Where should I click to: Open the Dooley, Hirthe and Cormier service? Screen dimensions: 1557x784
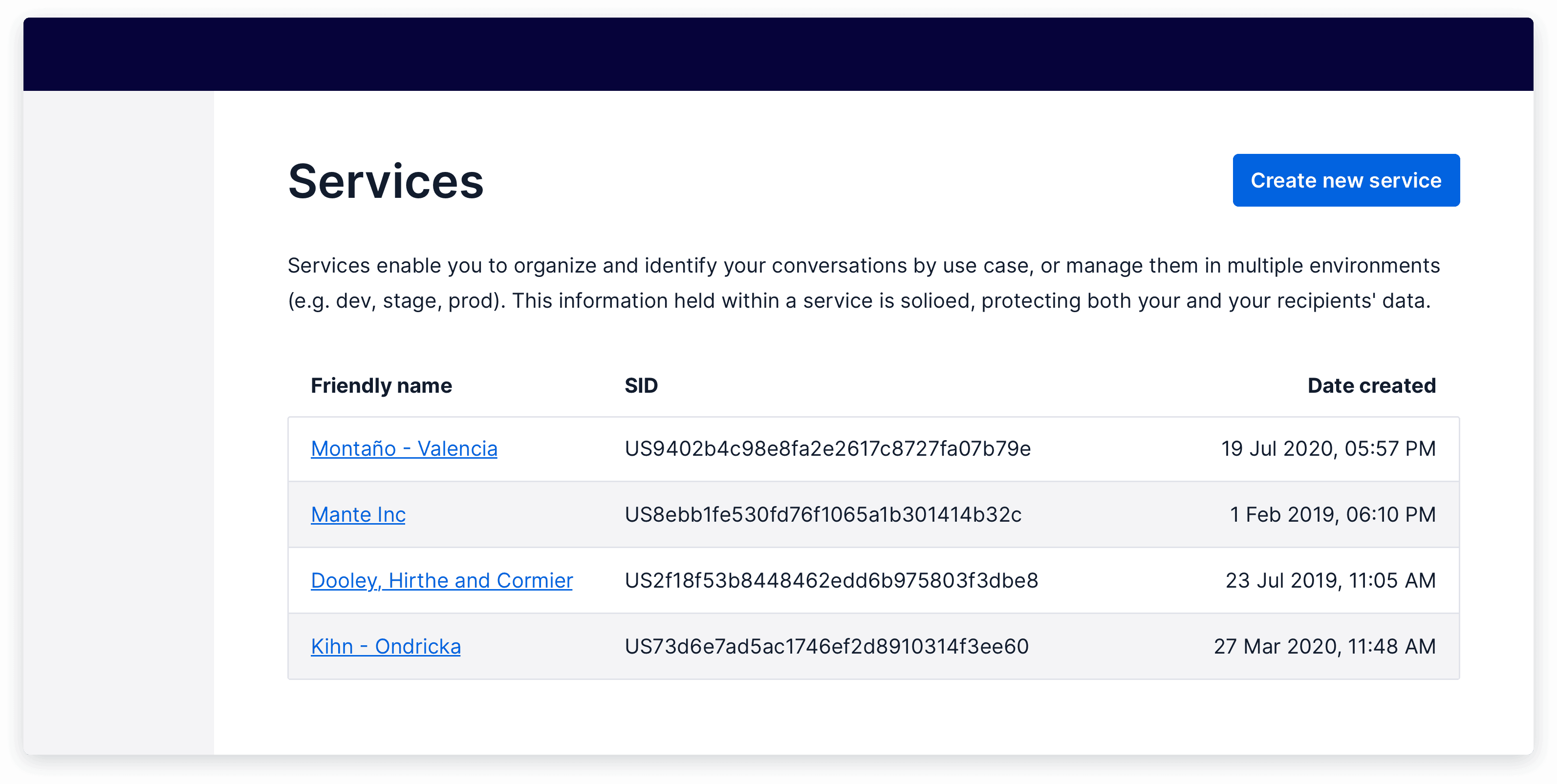(442, 580)
